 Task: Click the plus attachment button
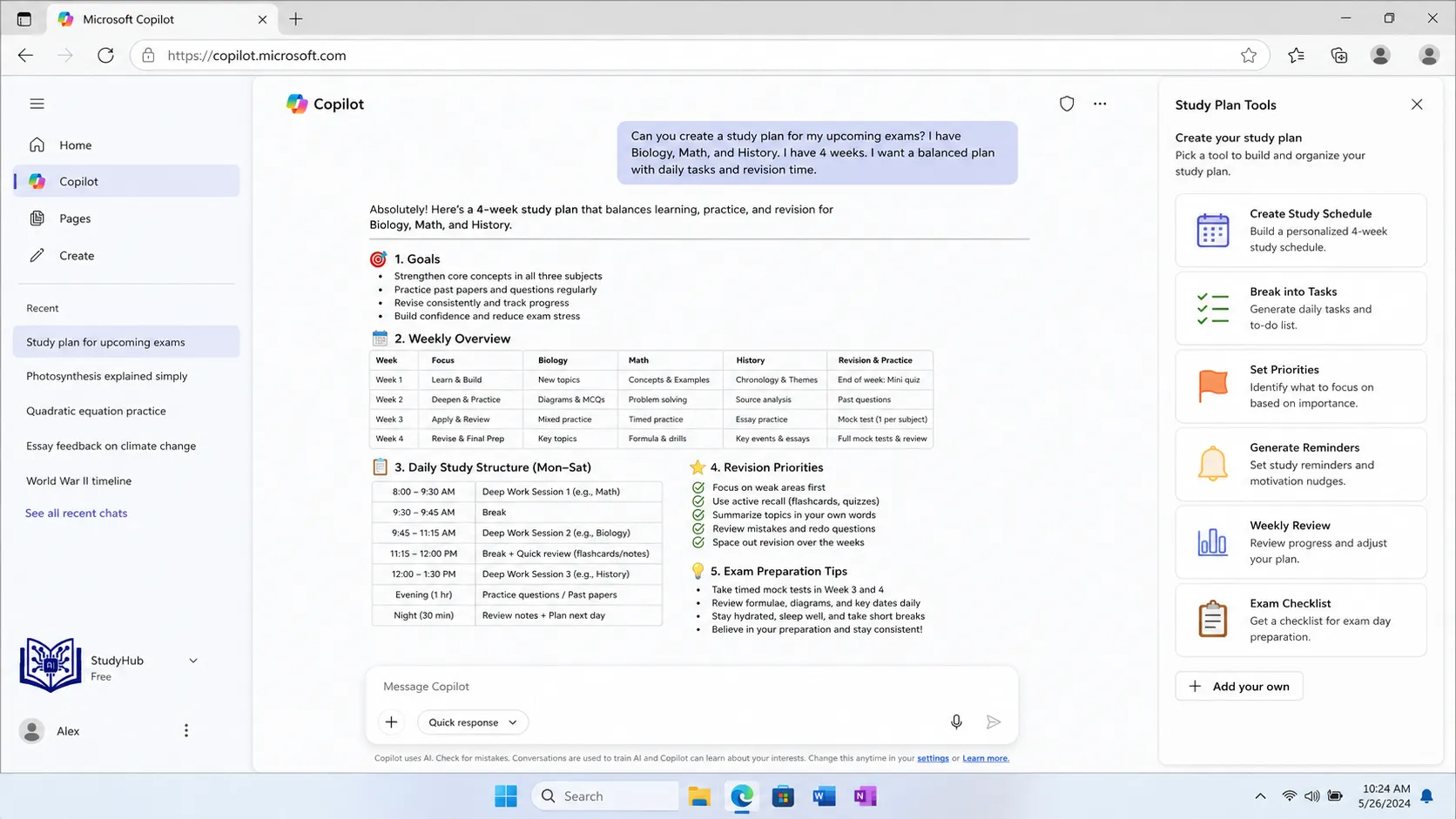click(x=392, y=722)
